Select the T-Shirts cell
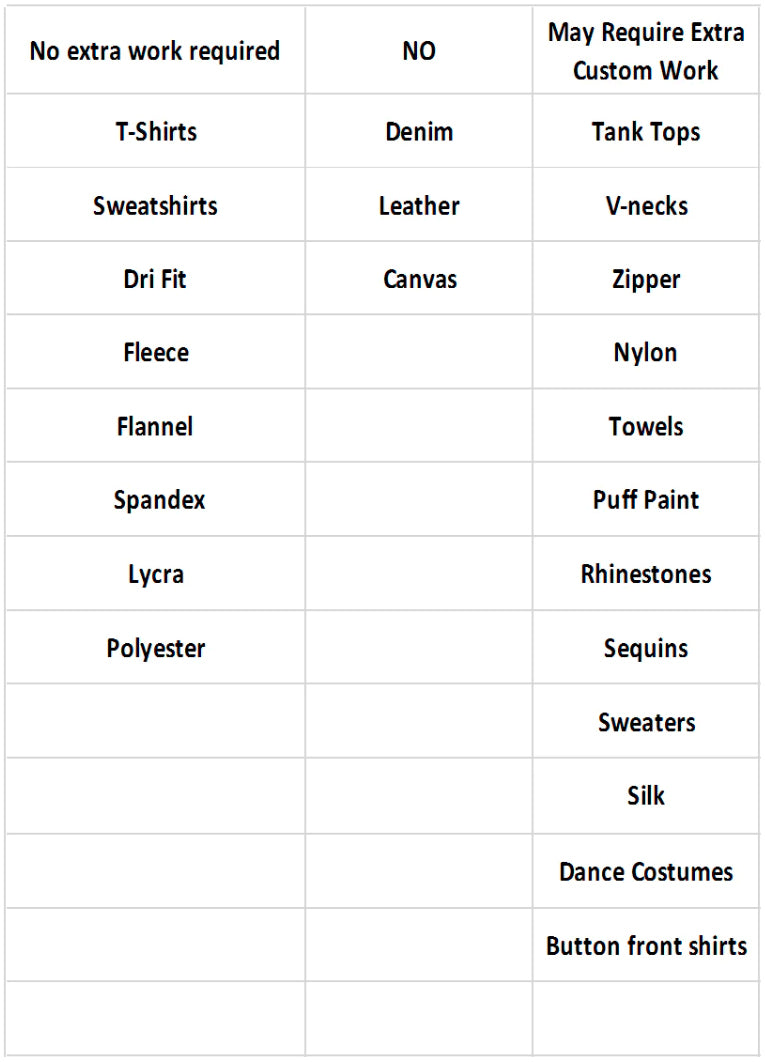 [x=155, y=132]
